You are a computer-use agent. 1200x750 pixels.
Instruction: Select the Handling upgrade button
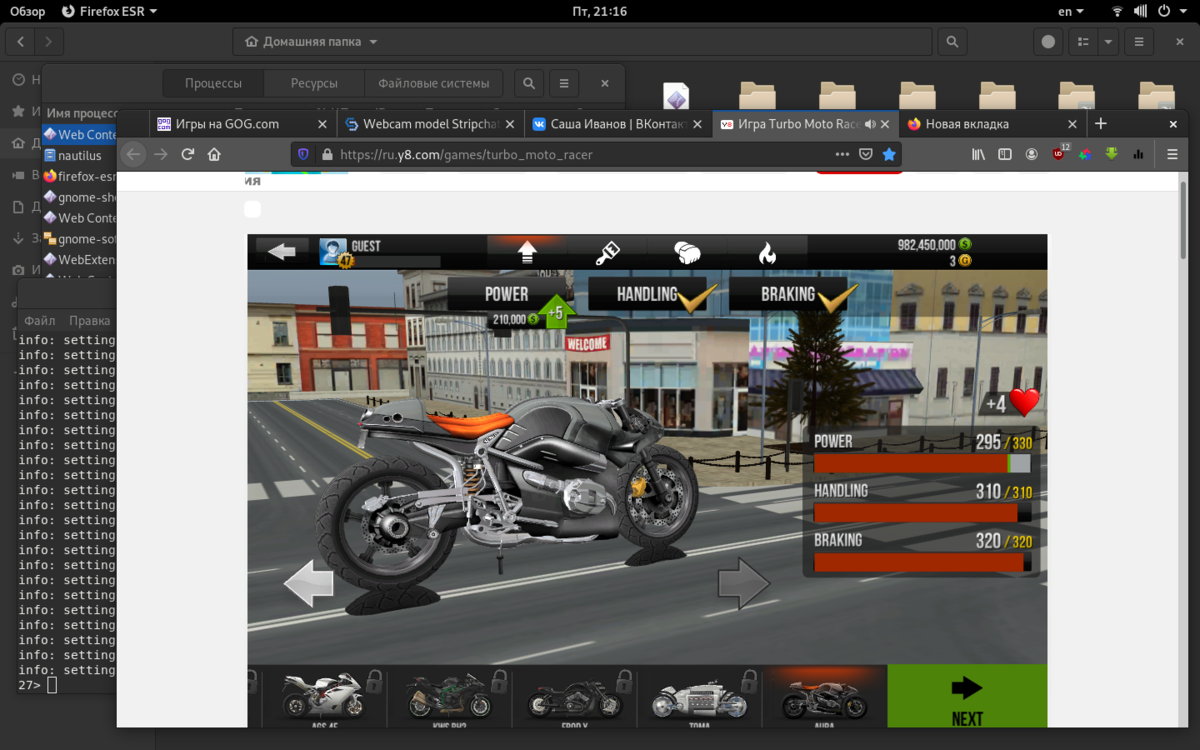[648, 294]
